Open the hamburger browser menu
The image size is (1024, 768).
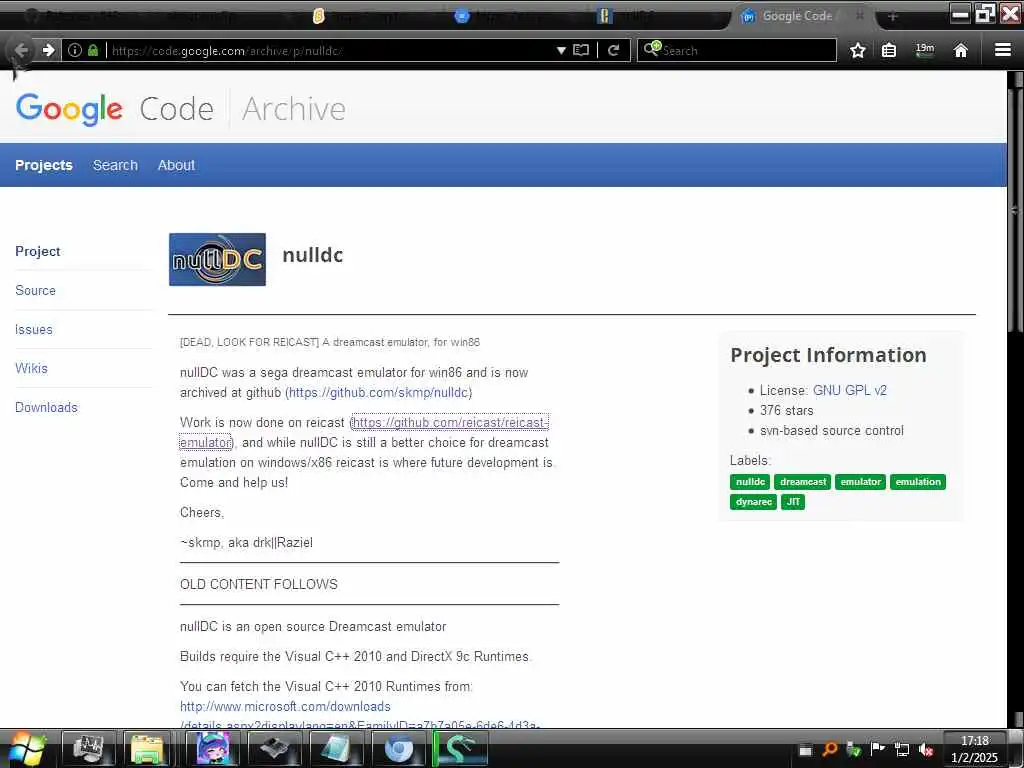[1002, 50]
